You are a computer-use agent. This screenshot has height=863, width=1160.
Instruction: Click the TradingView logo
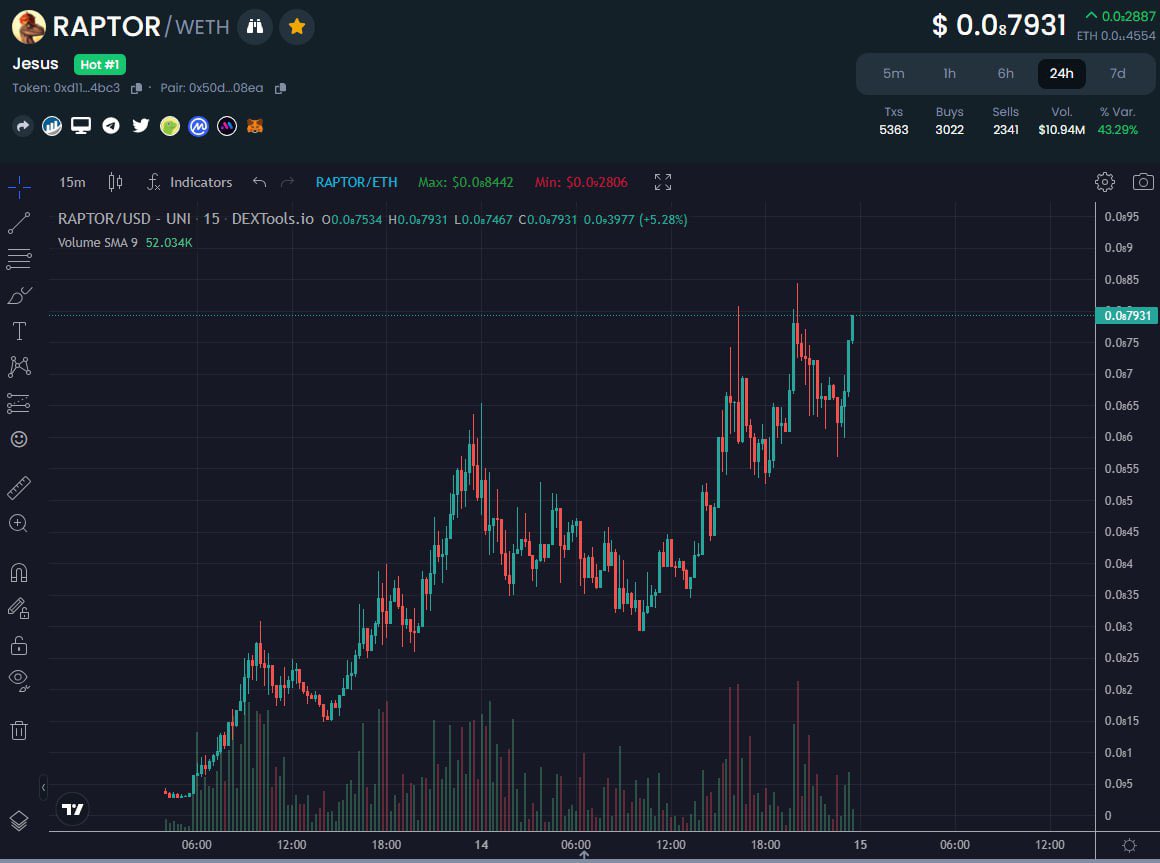tap(72, 809)
